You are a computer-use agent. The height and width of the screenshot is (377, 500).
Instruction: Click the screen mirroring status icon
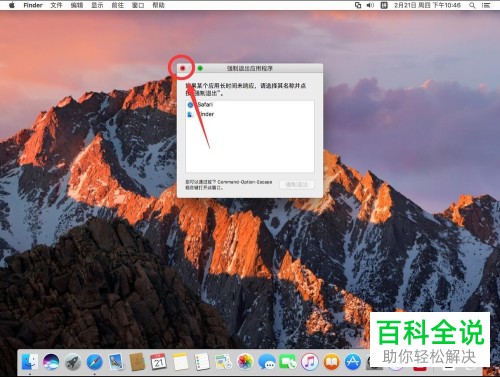(358, 5)
